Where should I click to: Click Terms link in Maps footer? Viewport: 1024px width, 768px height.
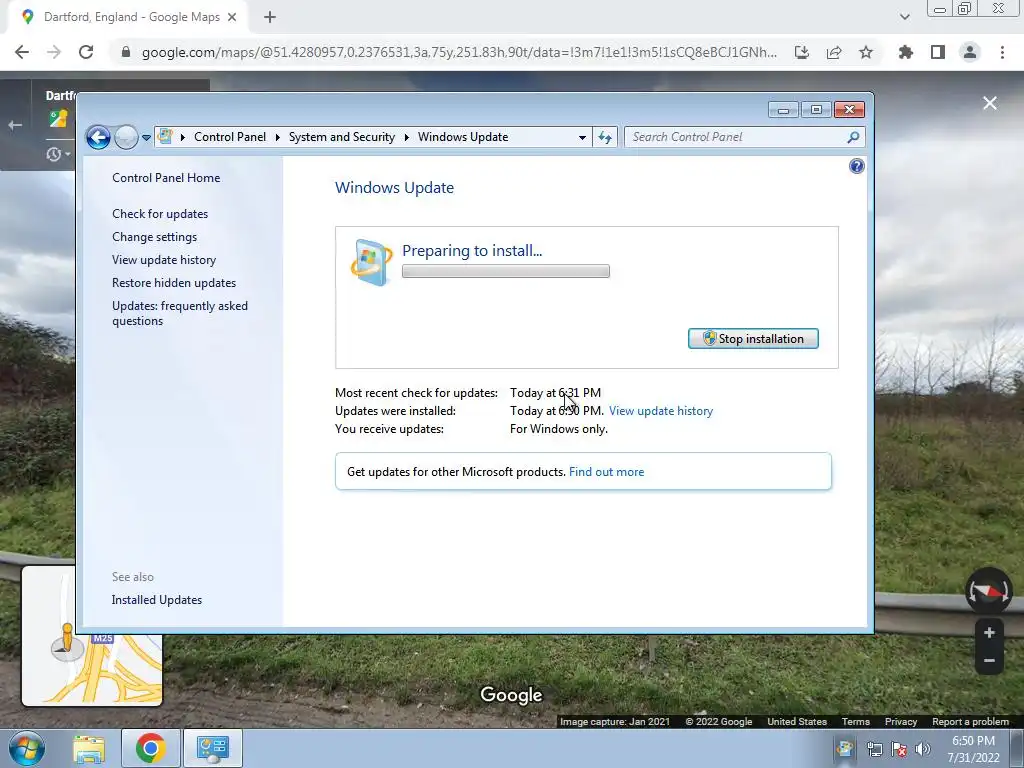click(x=856, y=722)
